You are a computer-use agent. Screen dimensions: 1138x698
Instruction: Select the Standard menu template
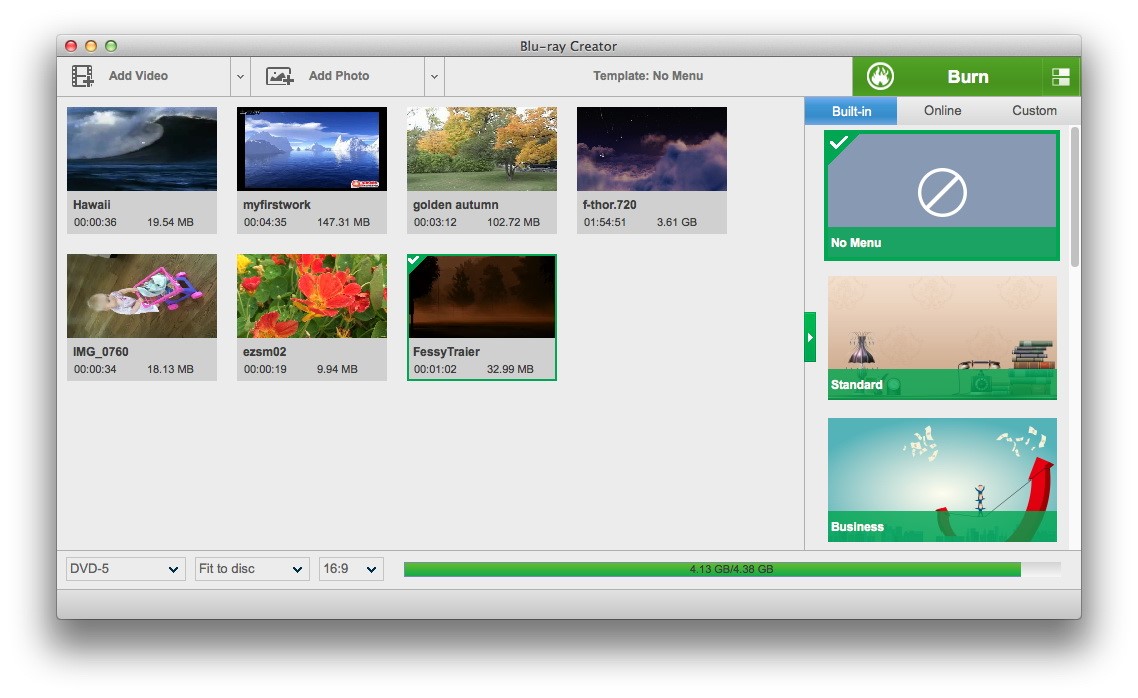(942, 338)
